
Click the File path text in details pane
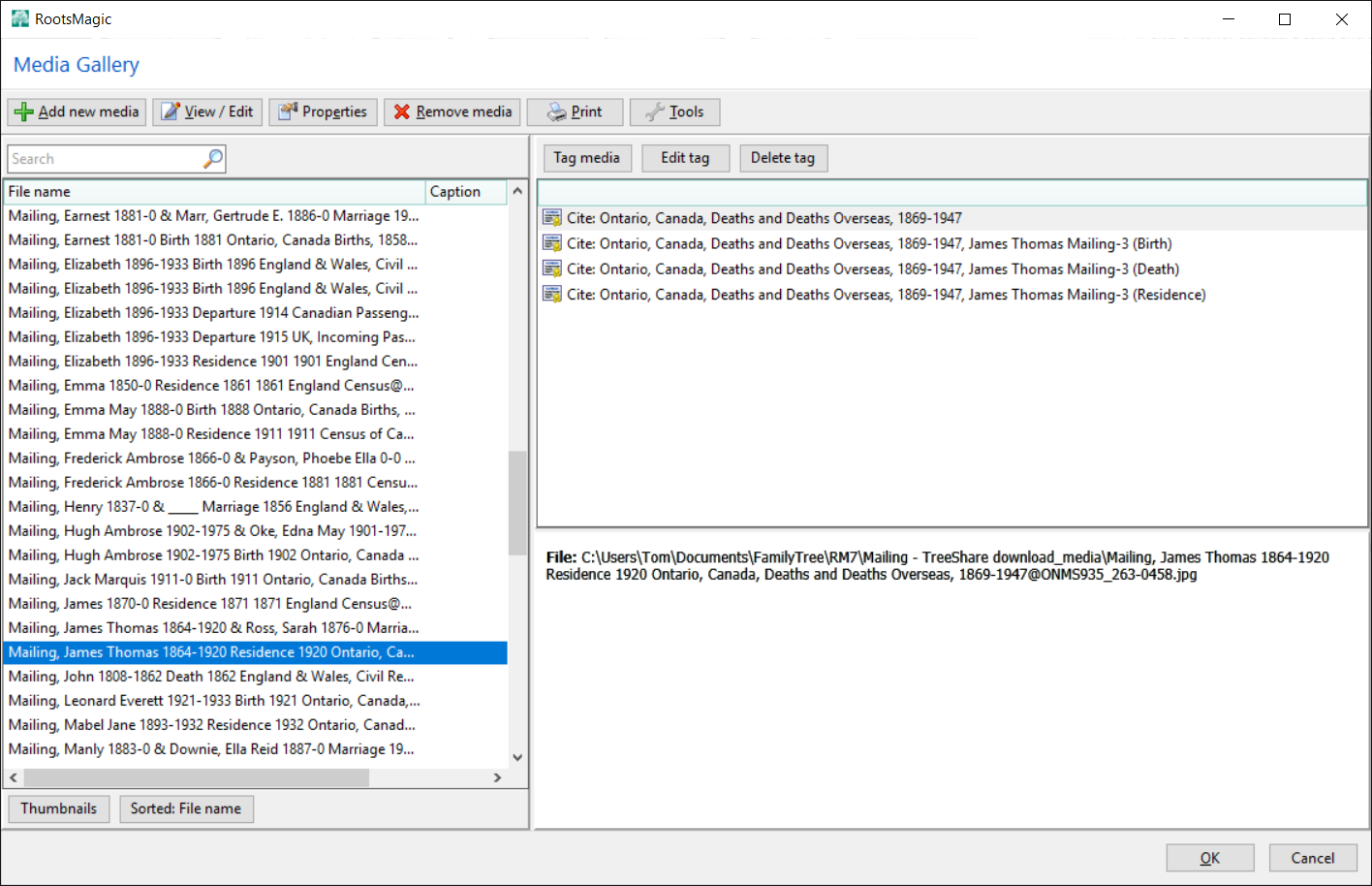(x=937, y=566)
